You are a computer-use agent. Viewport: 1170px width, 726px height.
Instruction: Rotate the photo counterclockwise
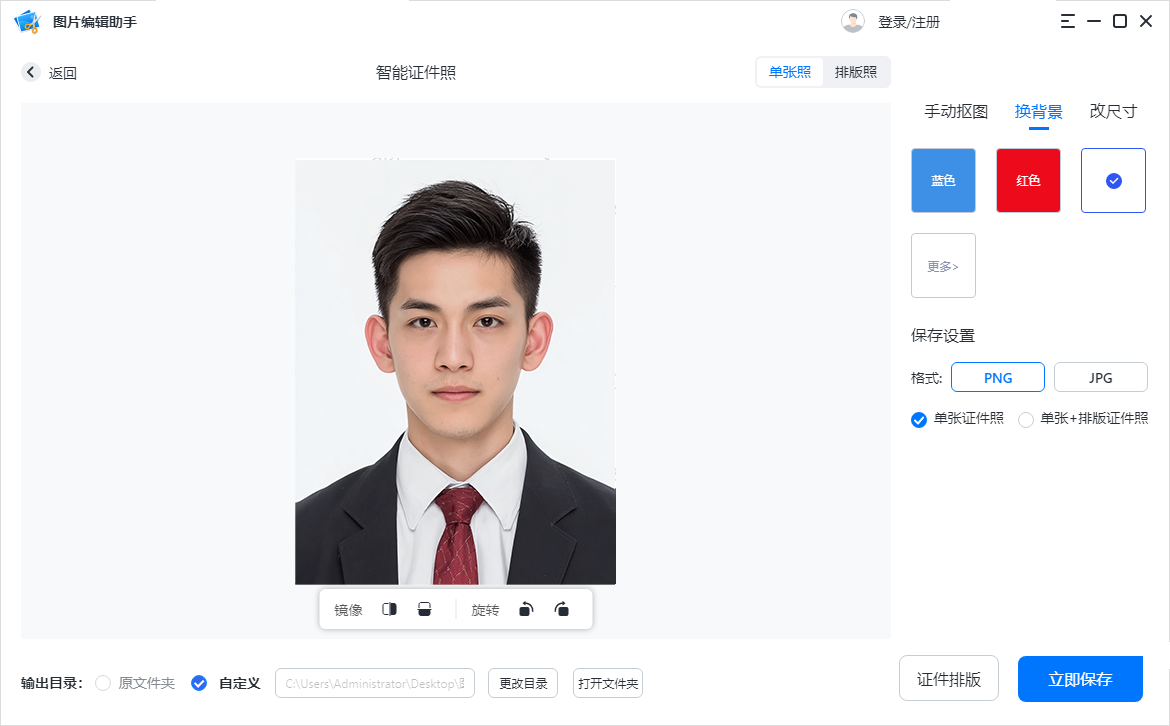526,610
